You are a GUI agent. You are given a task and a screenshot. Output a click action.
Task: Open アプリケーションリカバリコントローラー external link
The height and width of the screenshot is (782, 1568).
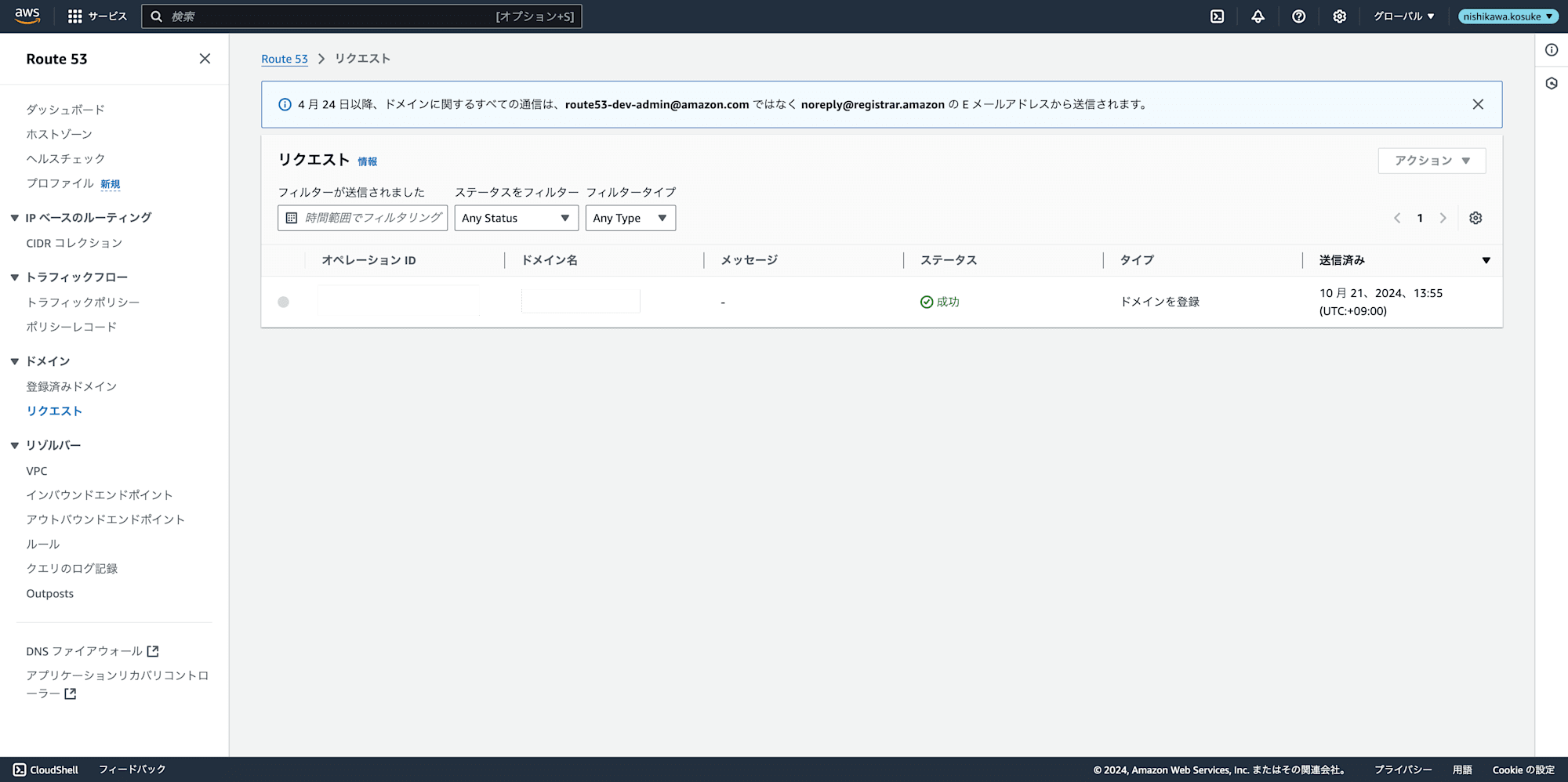click(x=118, y=684)
